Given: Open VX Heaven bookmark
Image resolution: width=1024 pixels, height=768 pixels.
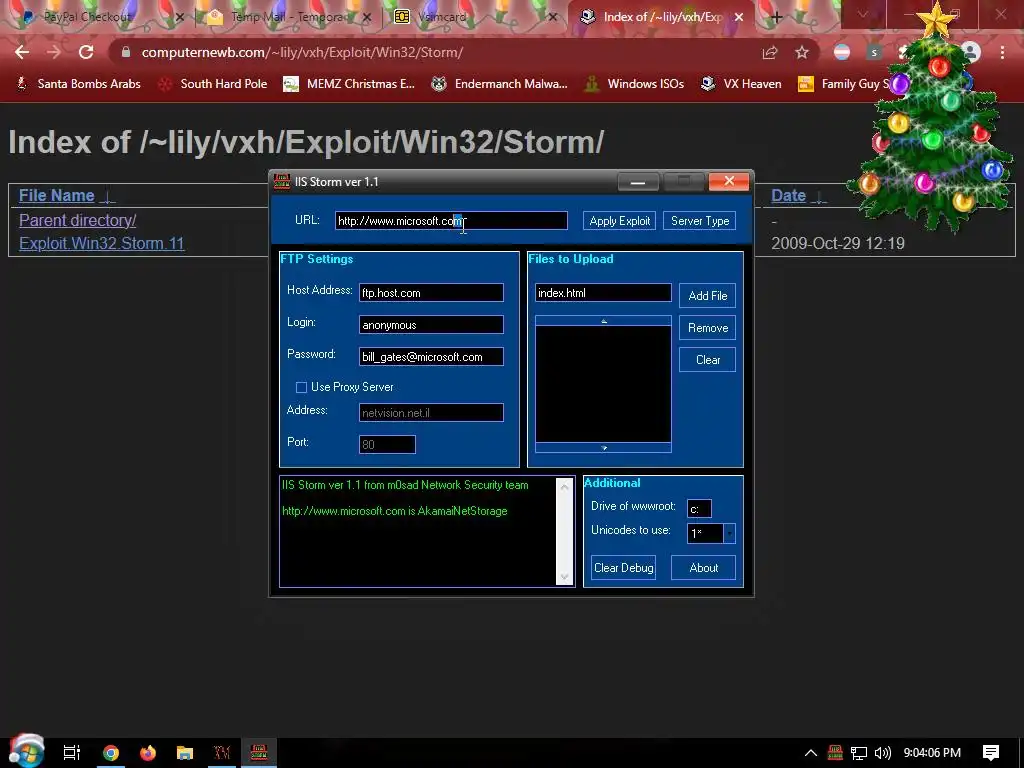Looking at the screenshot, I should point(741,84).
